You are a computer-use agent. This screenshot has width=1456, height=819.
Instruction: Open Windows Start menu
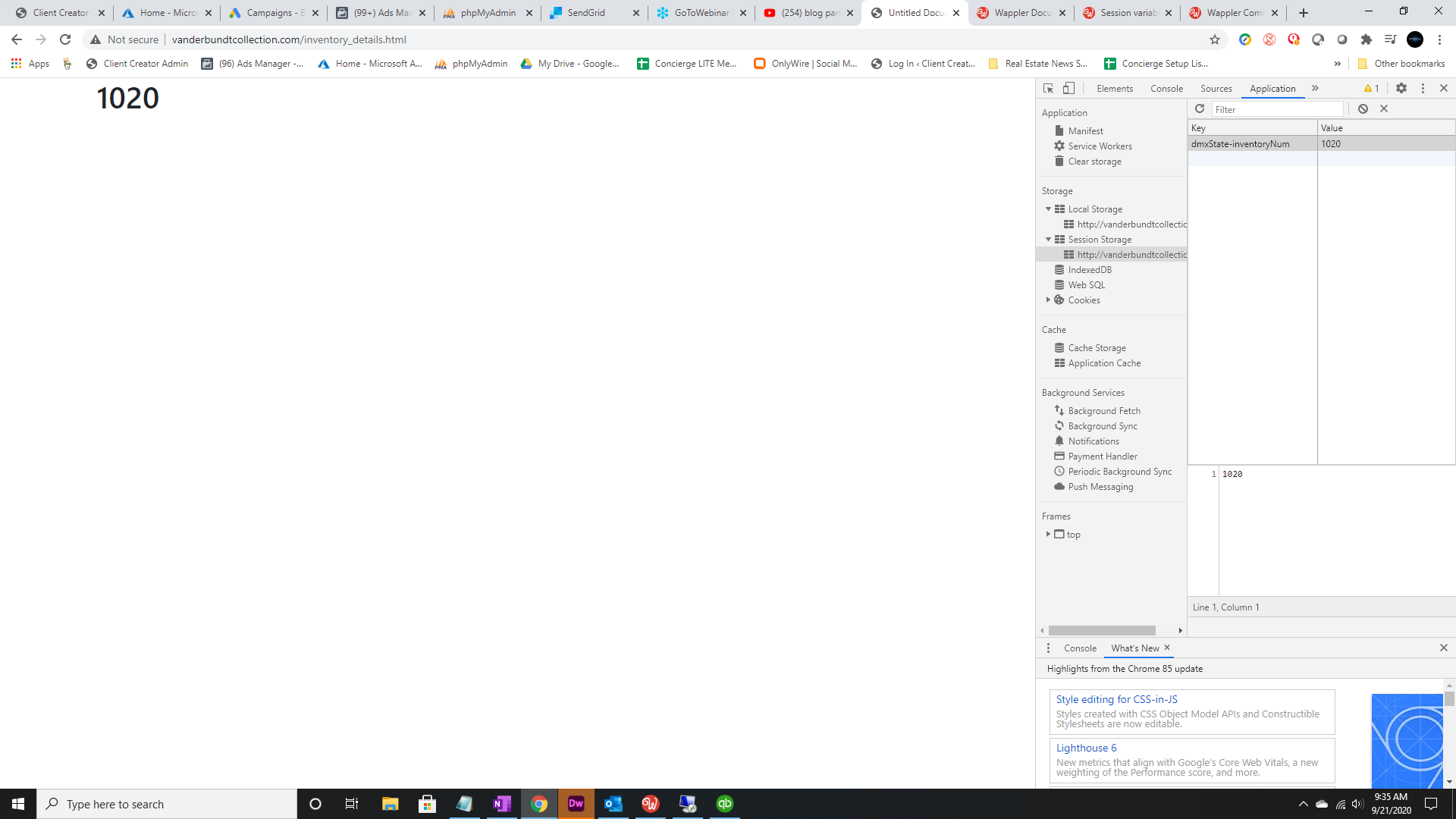coord(18,804)
